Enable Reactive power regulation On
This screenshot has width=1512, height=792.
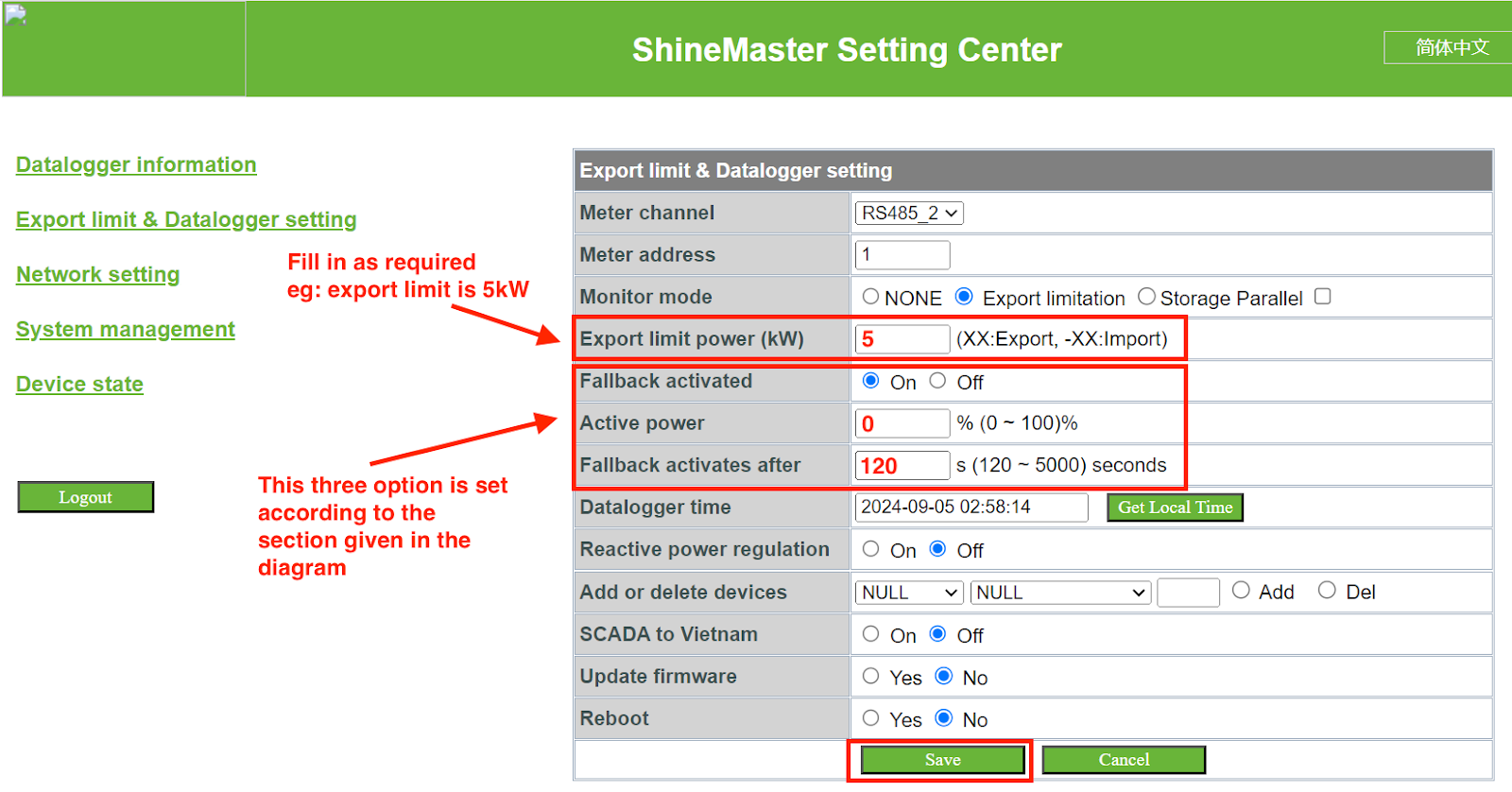coord(870,549)
